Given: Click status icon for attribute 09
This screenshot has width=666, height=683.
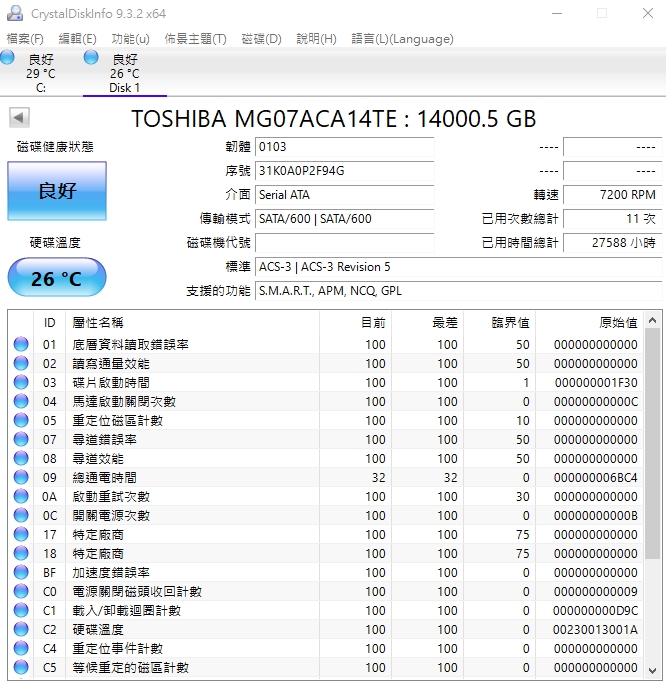Looking at the screenshot, I should coord(21,477).
